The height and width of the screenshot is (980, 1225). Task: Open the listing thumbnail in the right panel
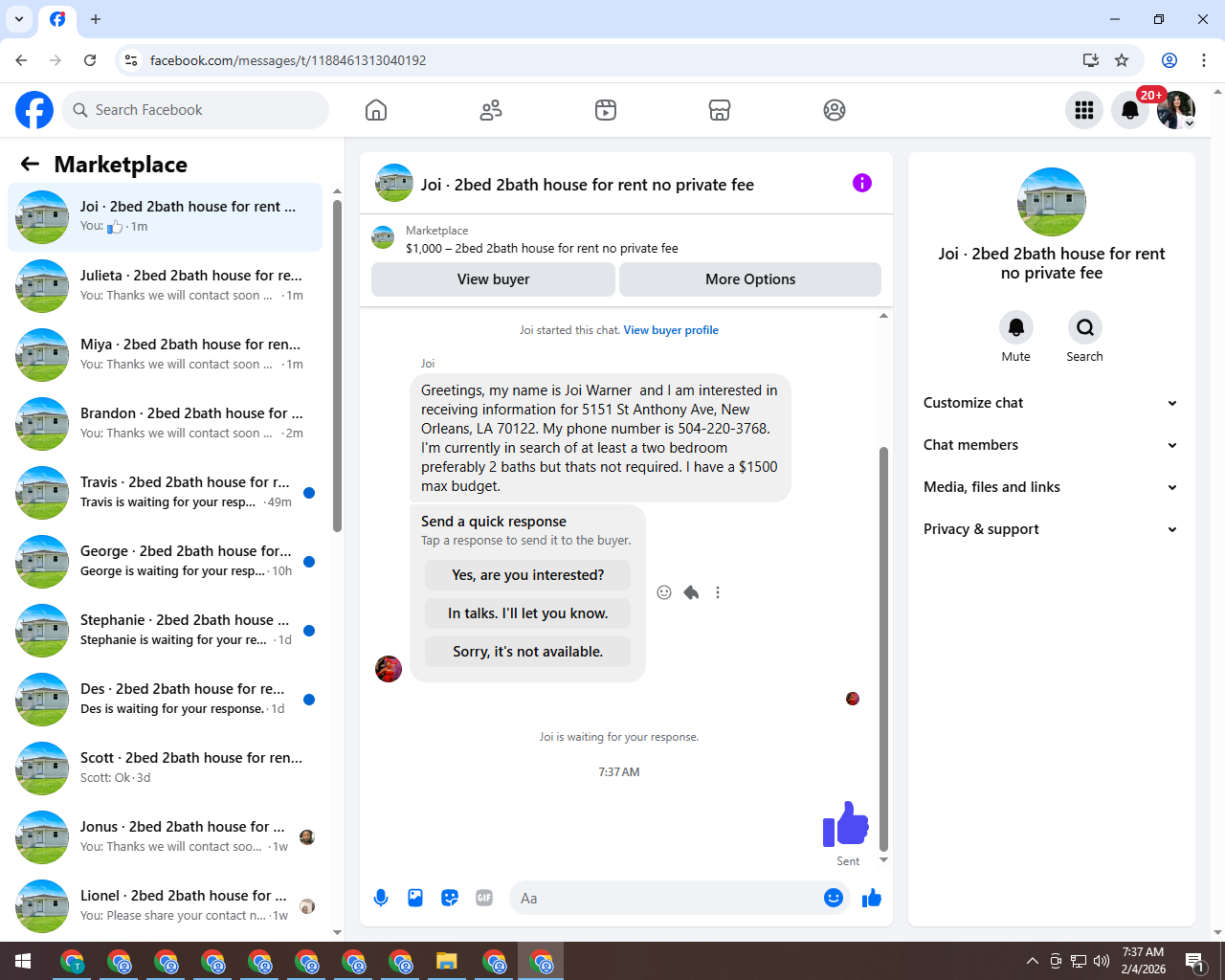(x=1052, y=202)
